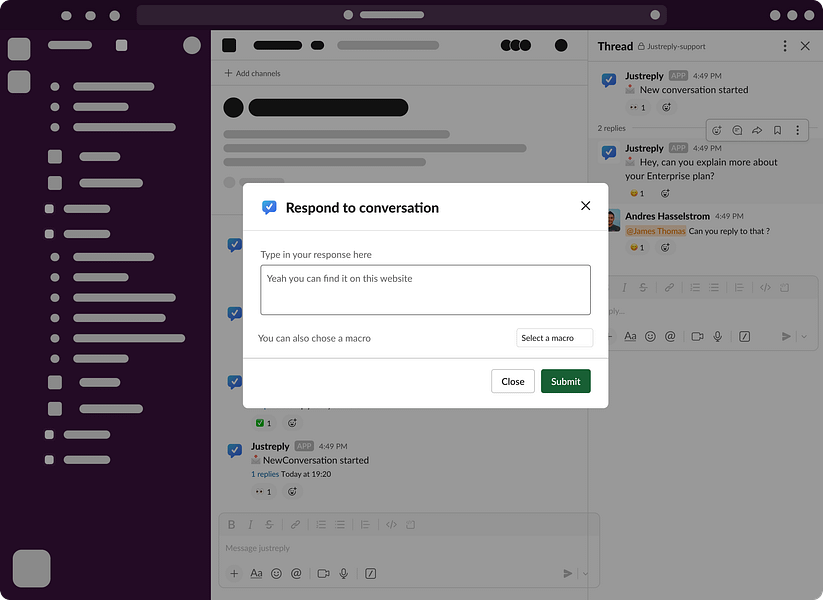Toggle formatting Aa in thread composer
The width and height of the screenshot is (823, 600).
630,336
